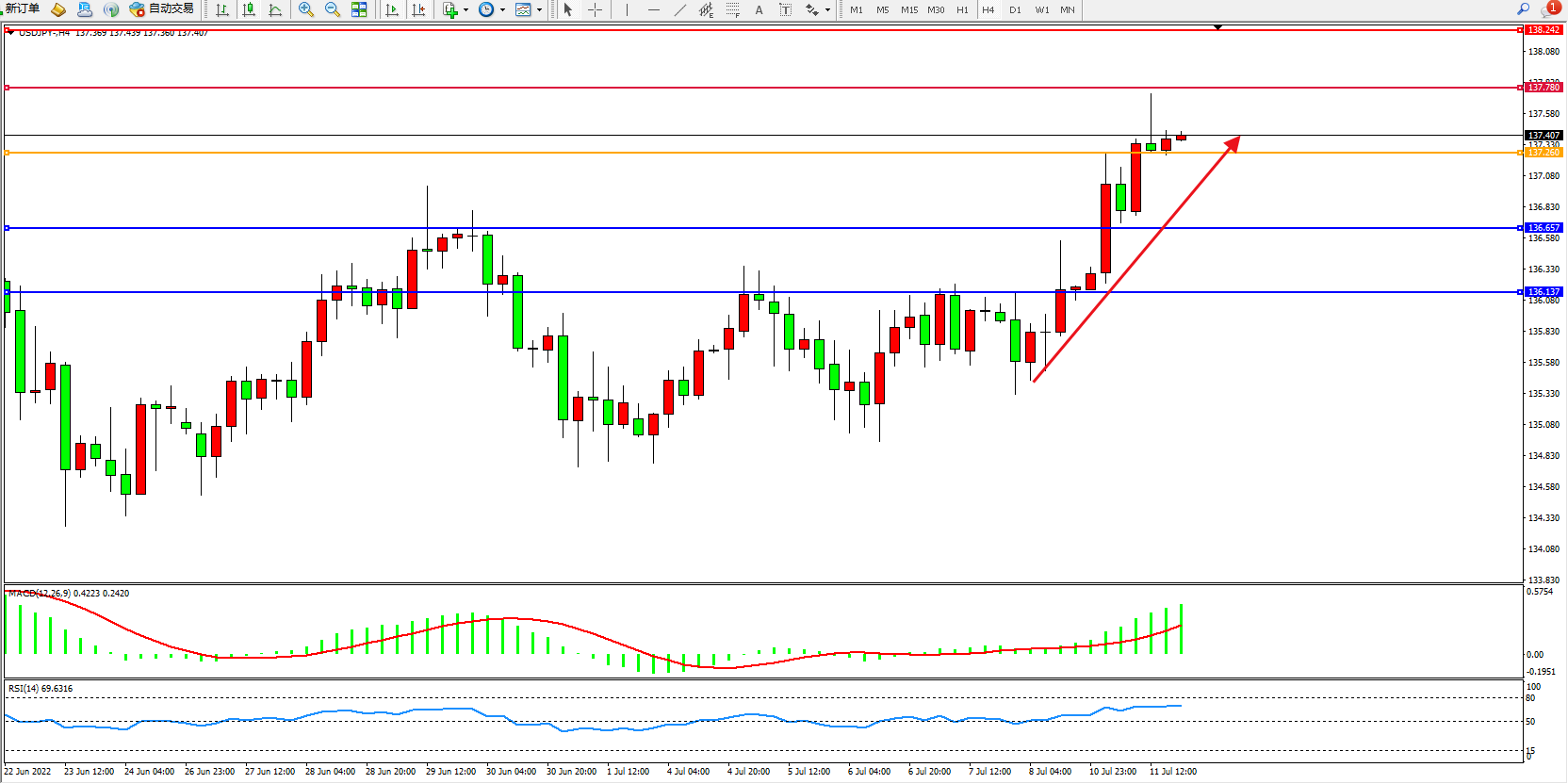Viewport: 1568px width, 784px height.
Task: Select the Fibonacci retracement tool
Action: point(732,9)
